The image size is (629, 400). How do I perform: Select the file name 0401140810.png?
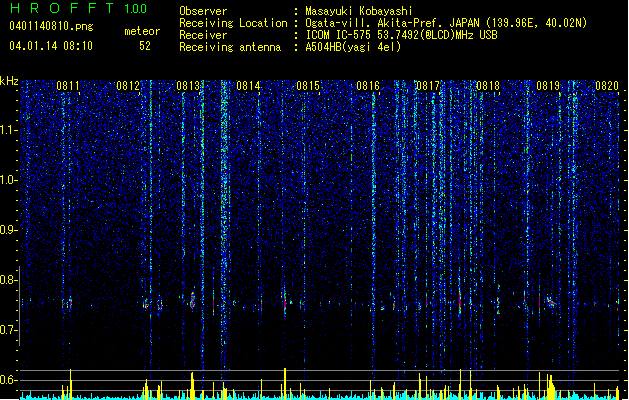tap(51, 26)
